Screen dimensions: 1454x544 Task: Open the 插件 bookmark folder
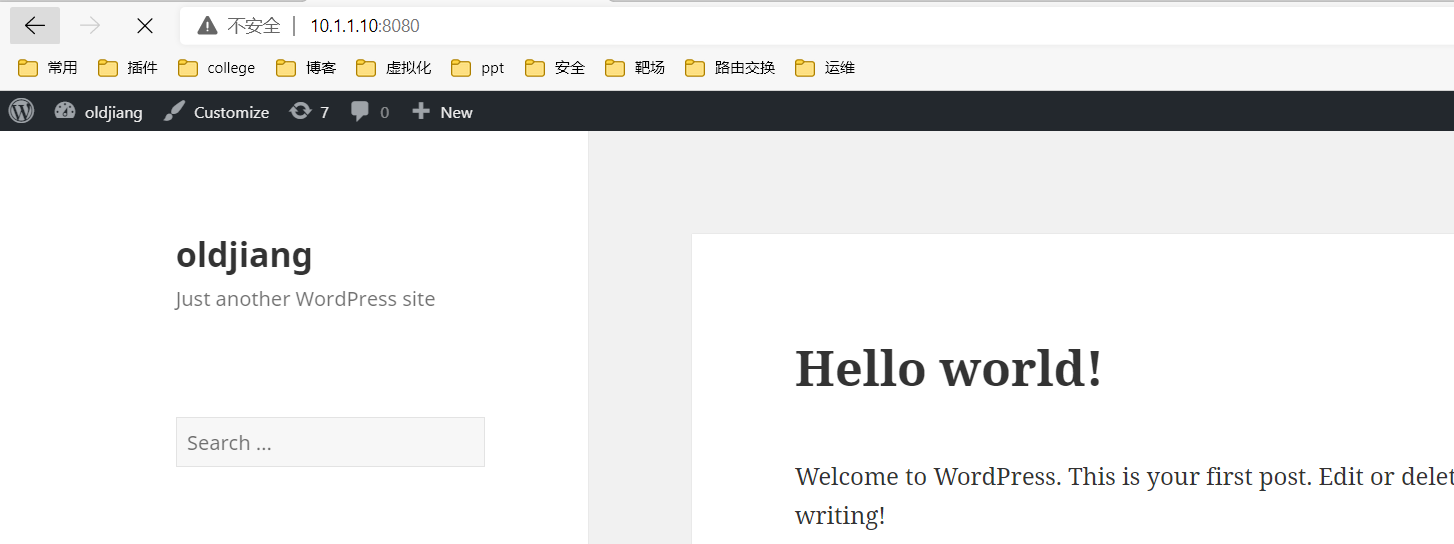coord(128,68)
